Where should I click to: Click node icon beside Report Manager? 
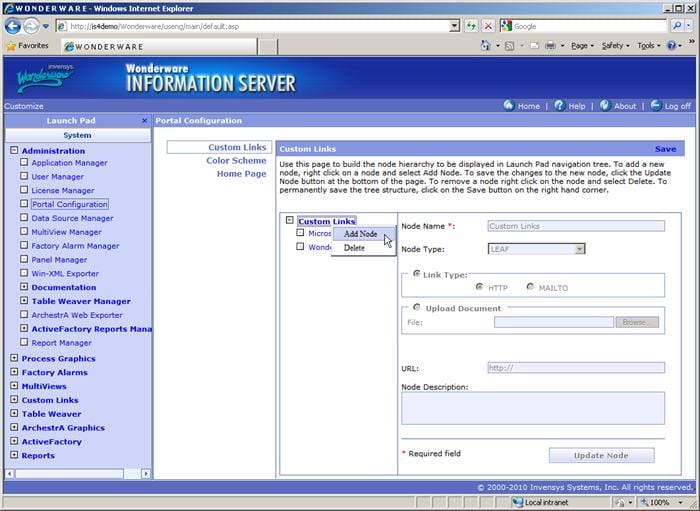24,342
